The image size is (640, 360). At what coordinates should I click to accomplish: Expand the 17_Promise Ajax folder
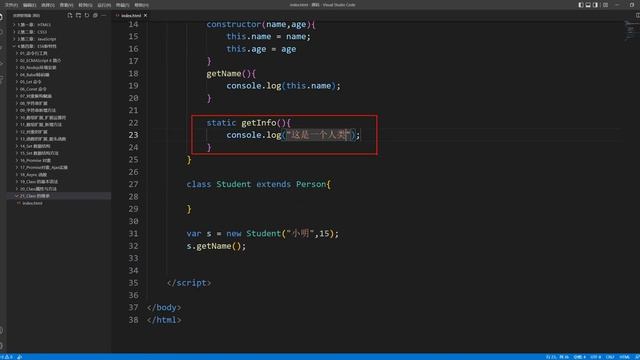[x=58, y=167]
